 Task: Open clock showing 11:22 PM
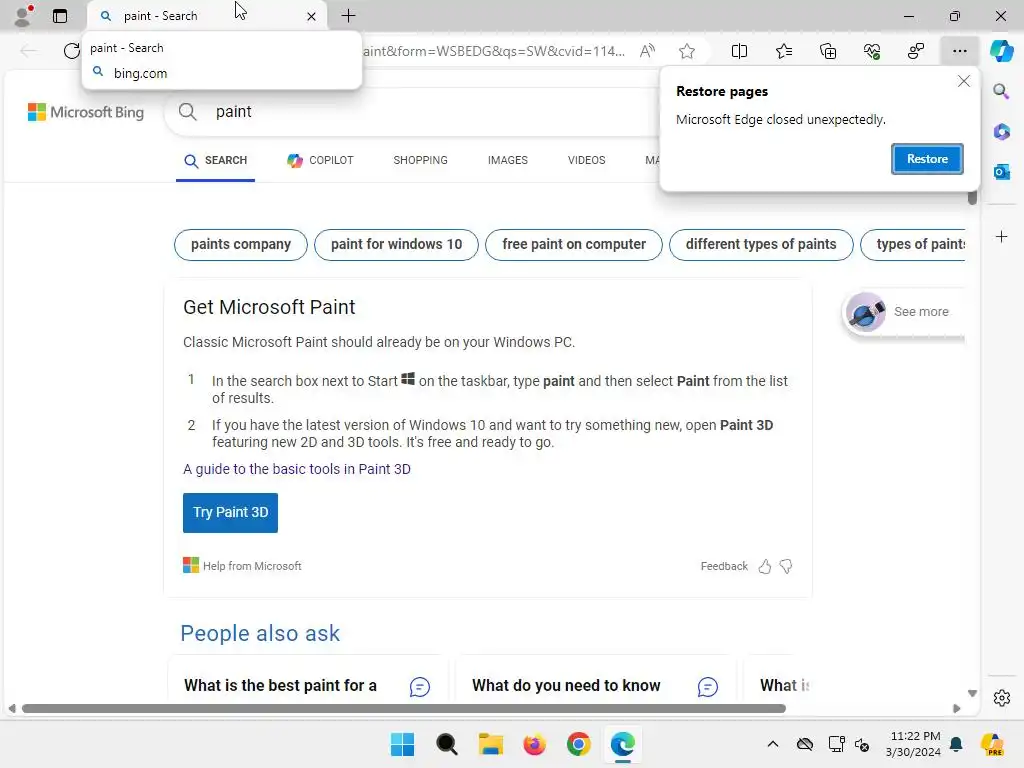(914, 744)
